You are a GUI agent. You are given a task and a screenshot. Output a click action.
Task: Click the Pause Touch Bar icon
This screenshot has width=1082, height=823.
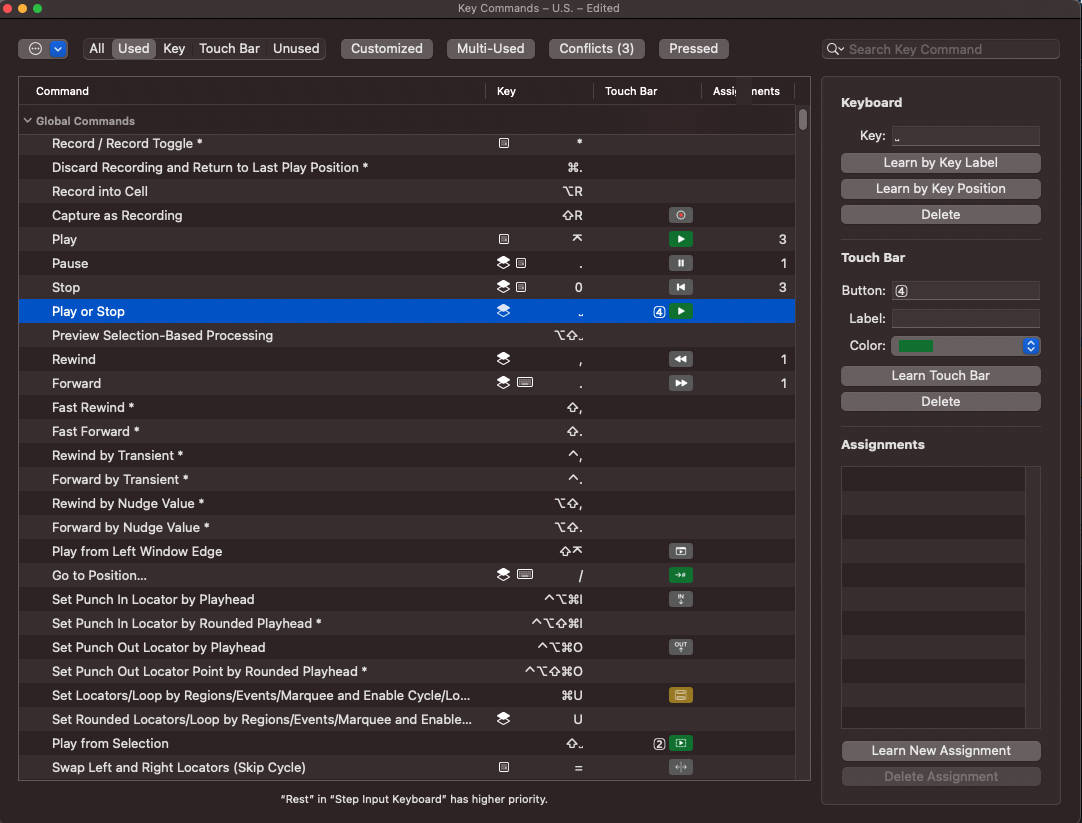(x=681, y=263)
